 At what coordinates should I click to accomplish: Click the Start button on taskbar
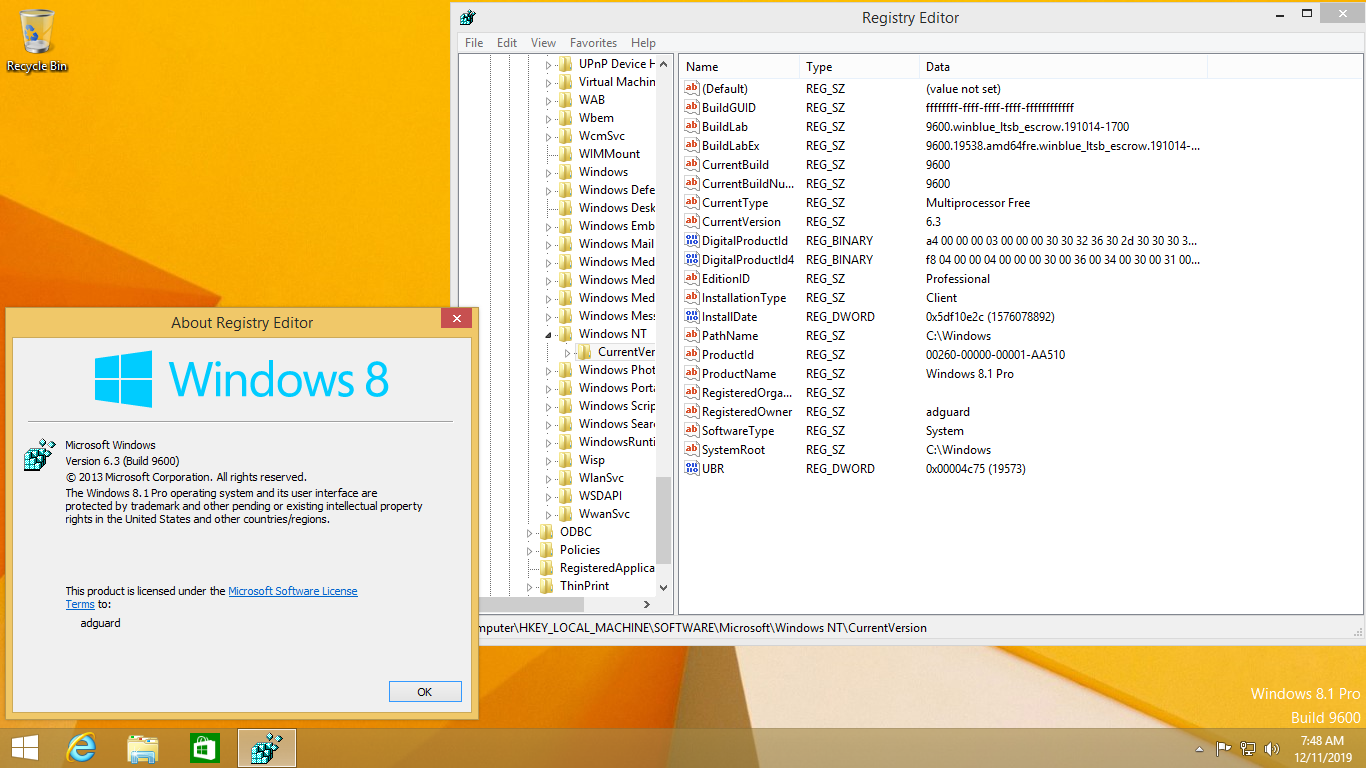25,748
